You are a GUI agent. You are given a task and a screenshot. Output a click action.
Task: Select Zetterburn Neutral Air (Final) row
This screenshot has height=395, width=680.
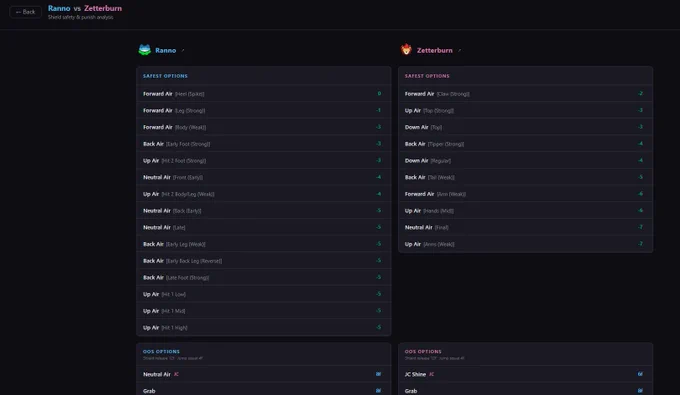526,227
